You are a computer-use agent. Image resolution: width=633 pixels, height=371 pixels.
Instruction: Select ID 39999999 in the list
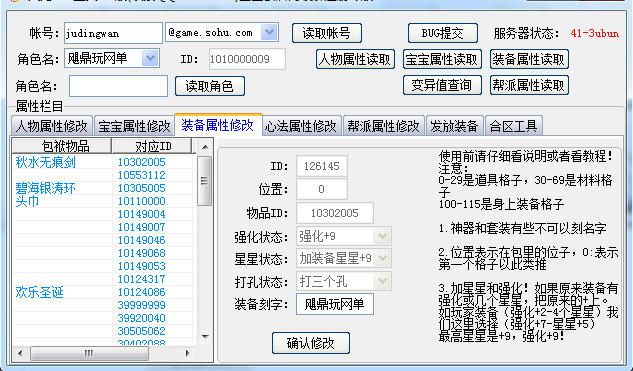pos(142,305)
